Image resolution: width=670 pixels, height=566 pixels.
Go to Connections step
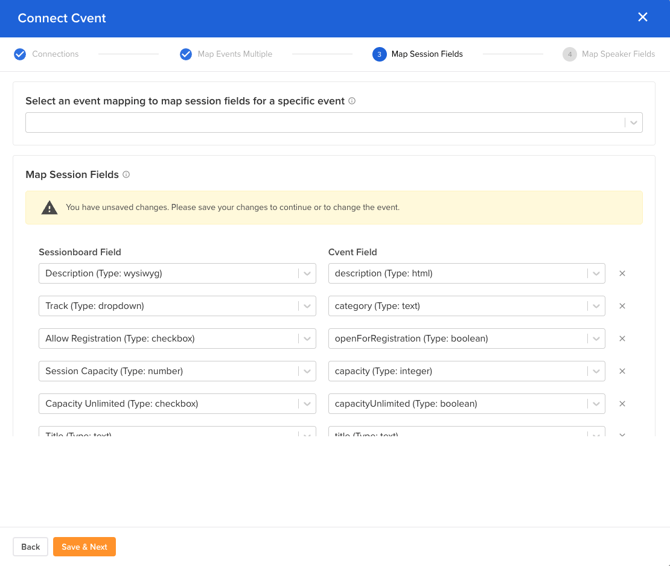pyautogui.click(x=55, y=54)
